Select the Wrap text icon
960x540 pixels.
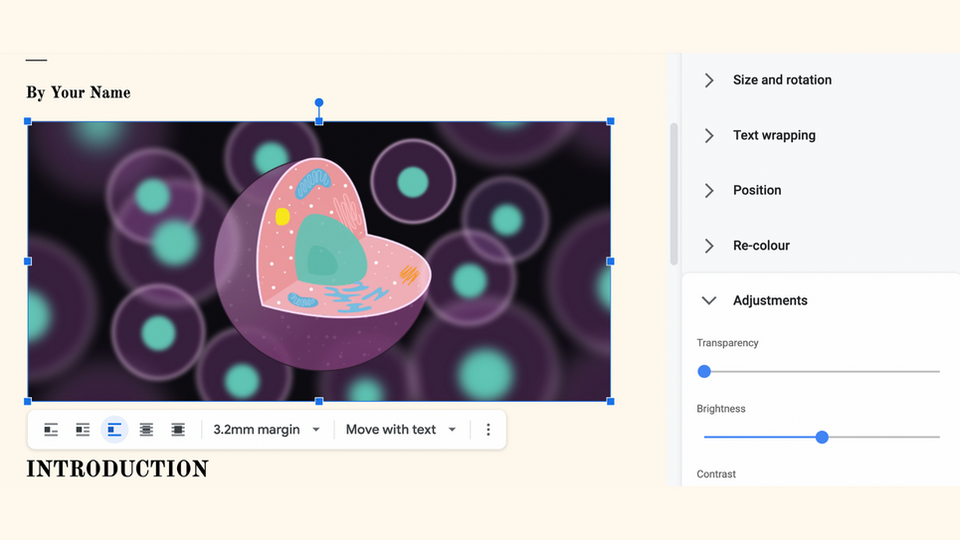(83, 430)
